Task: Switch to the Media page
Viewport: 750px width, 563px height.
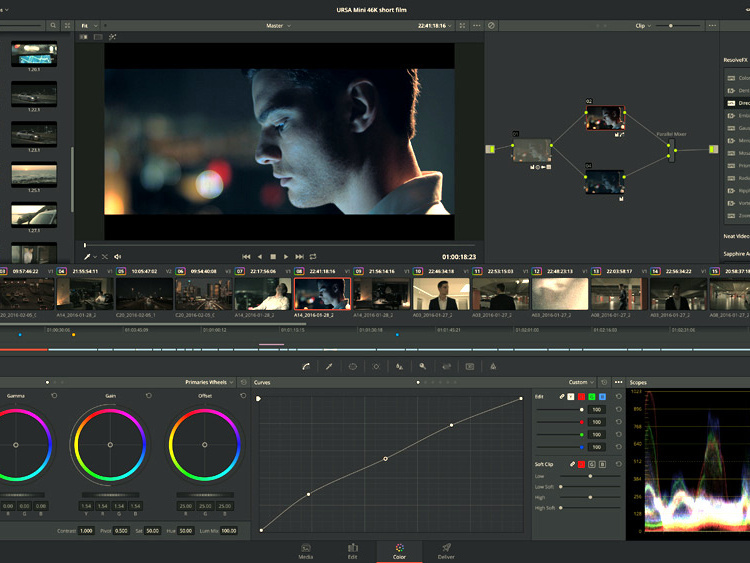Action: pyautogui.click(x=306, y=551)
